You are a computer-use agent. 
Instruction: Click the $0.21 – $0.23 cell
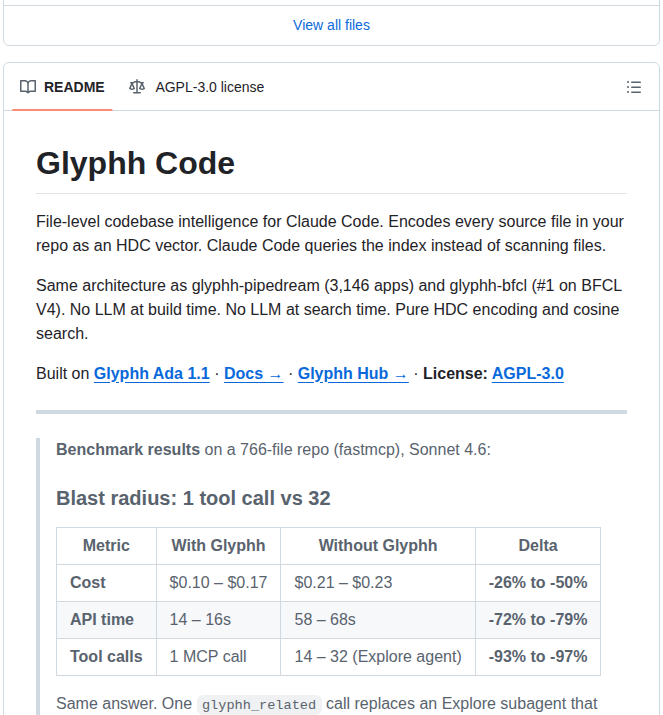coord(378,583)
